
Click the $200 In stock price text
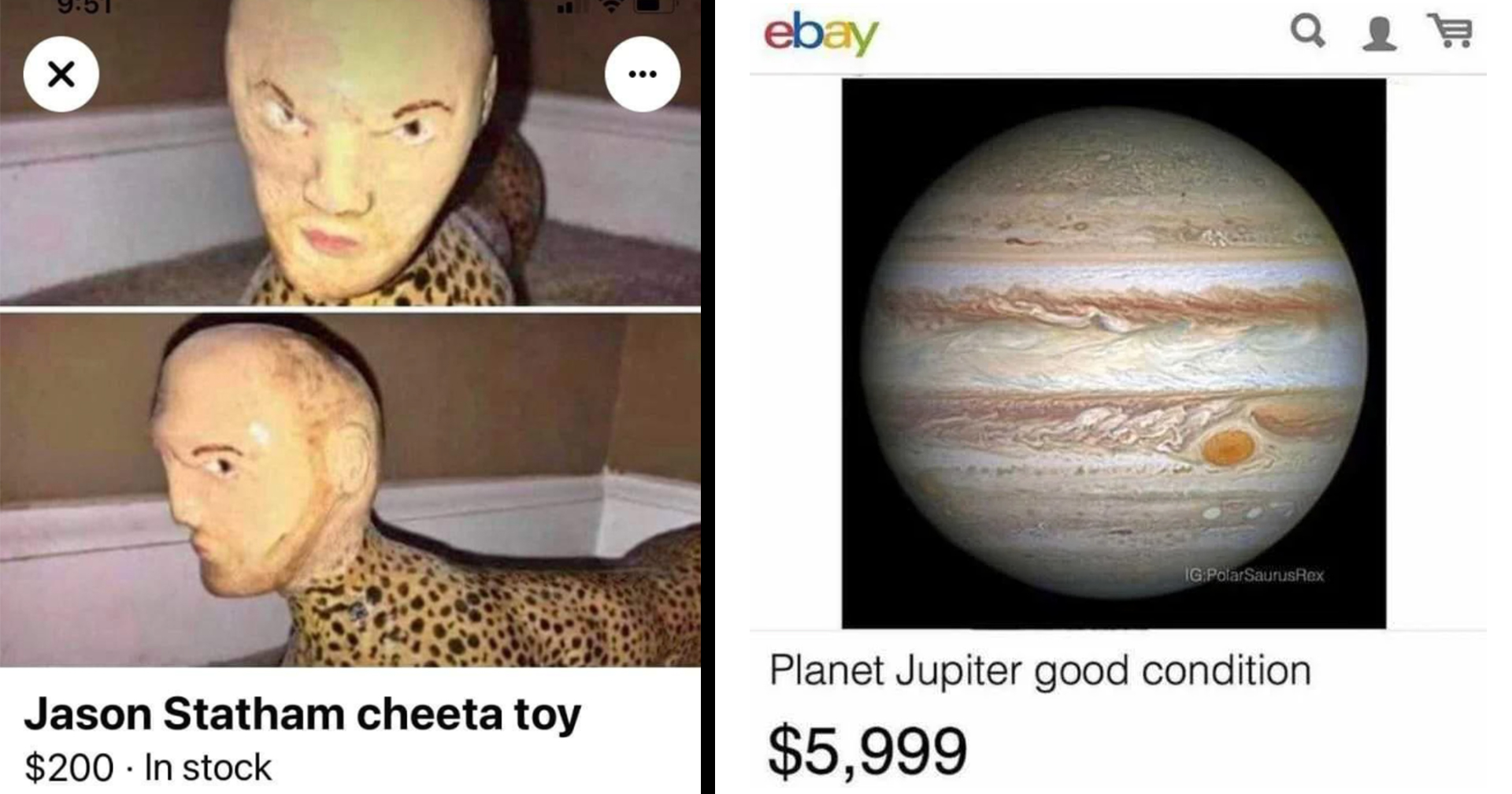[x=148, y=767]
